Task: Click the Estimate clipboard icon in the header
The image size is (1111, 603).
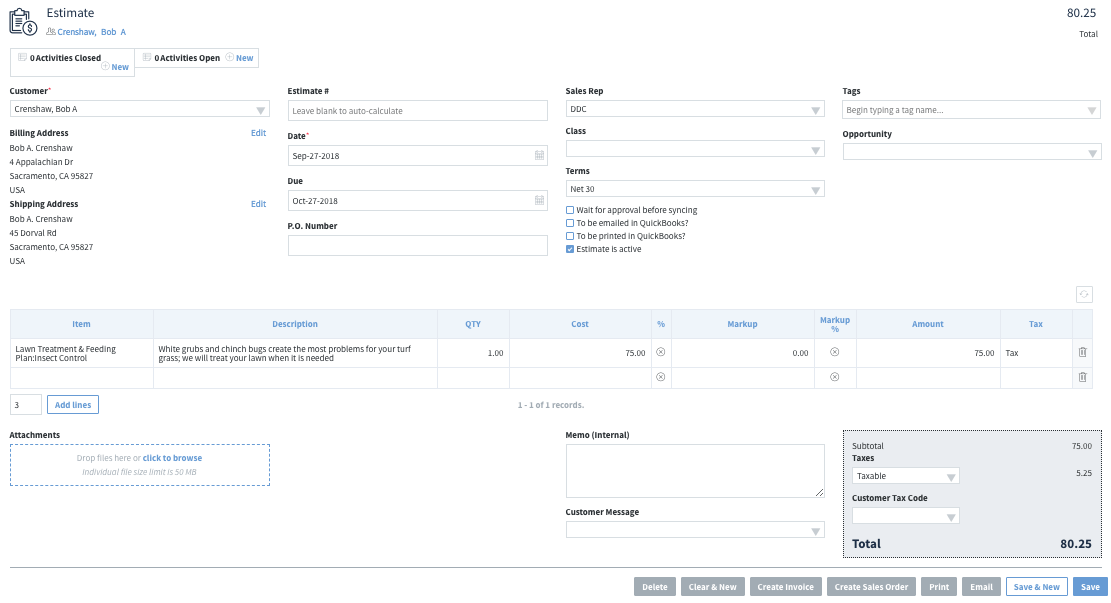Action: pyautogui.click(x=21, y=19)
